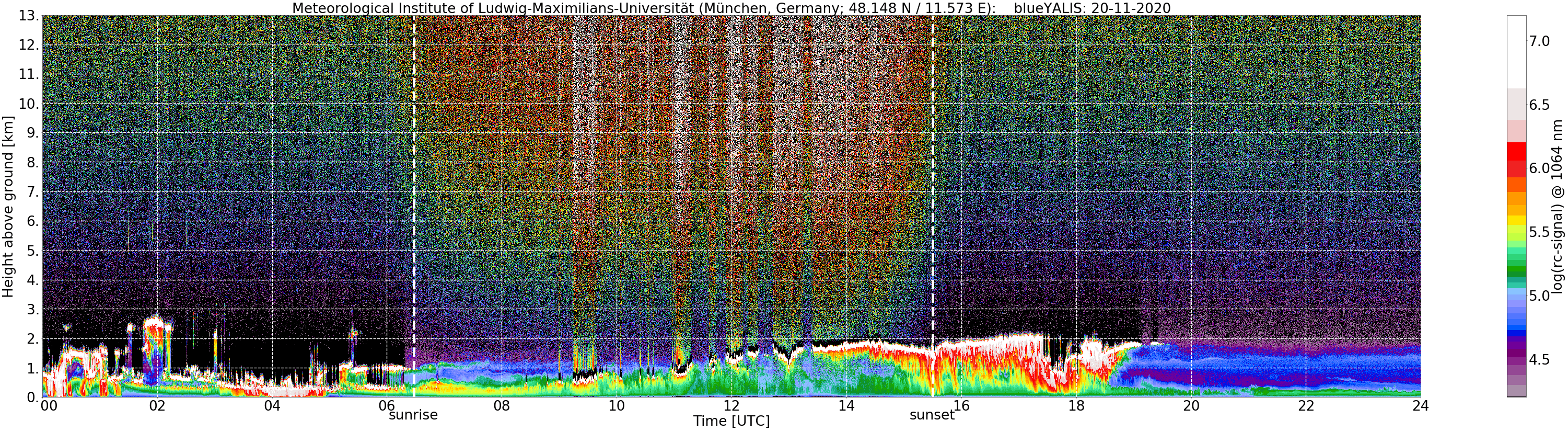The height and width of the screenshot is (431, 1568).
Task: Click the colorbar tick label '5.5'
Action: 1539,232
